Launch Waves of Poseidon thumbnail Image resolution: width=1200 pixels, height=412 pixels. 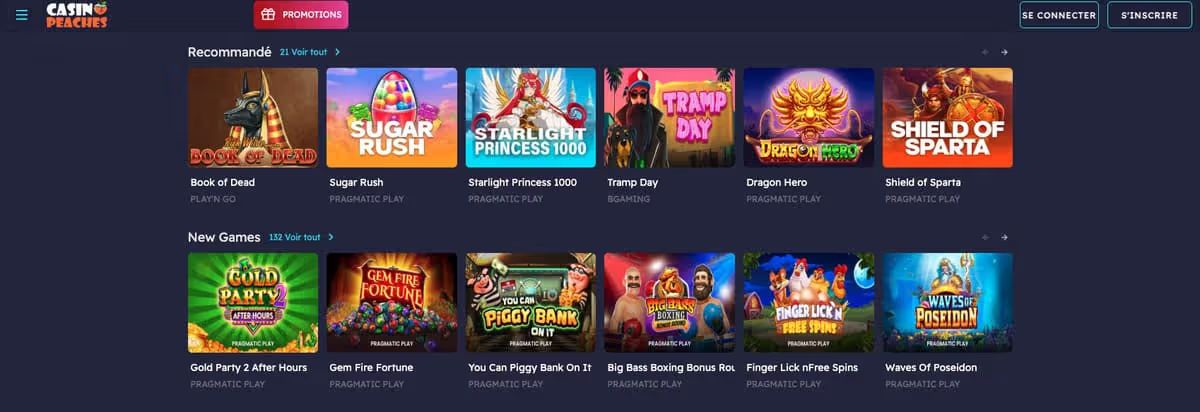[x=948, y=302]
